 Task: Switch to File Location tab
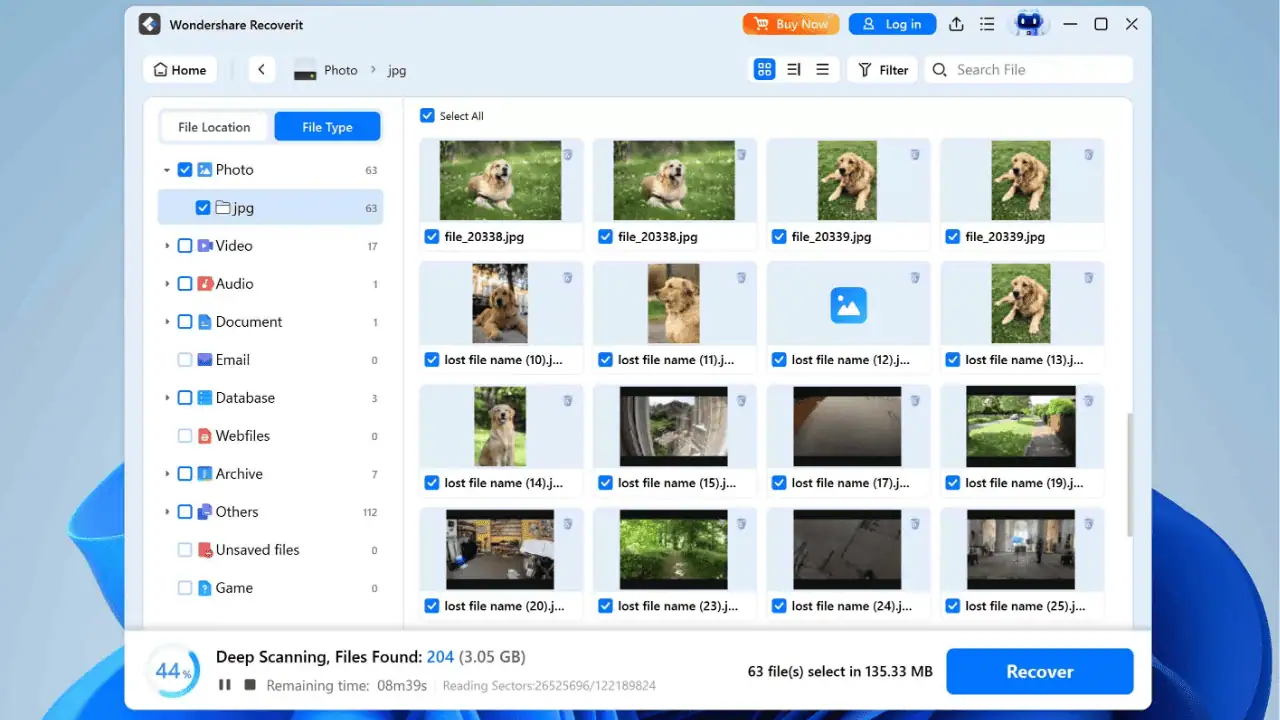[214, 127]
